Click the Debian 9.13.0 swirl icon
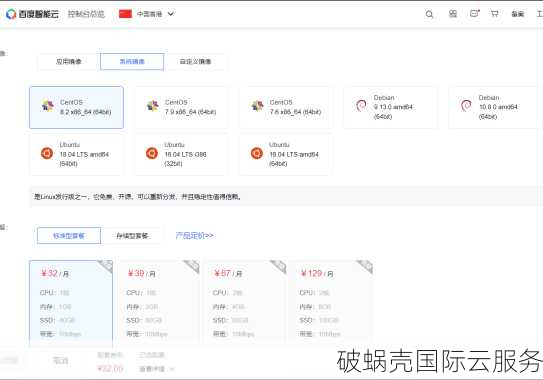This screenshot has width=543, height=380. (x=361, y=105)
